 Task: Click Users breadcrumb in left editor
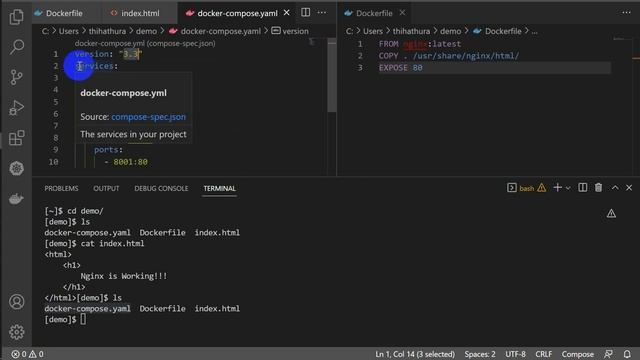(x=69, y=31)
